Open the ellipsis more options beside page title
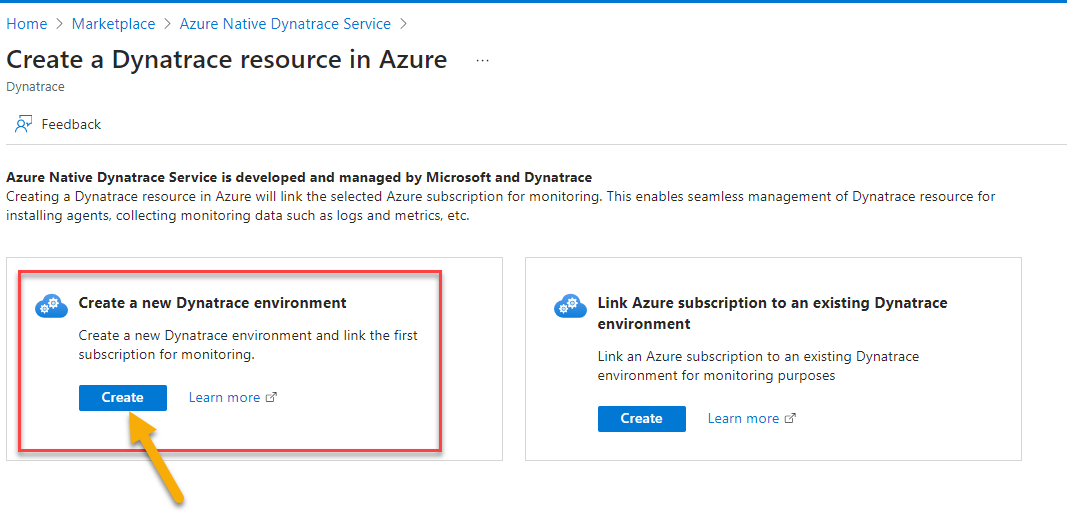 (483, 60)
